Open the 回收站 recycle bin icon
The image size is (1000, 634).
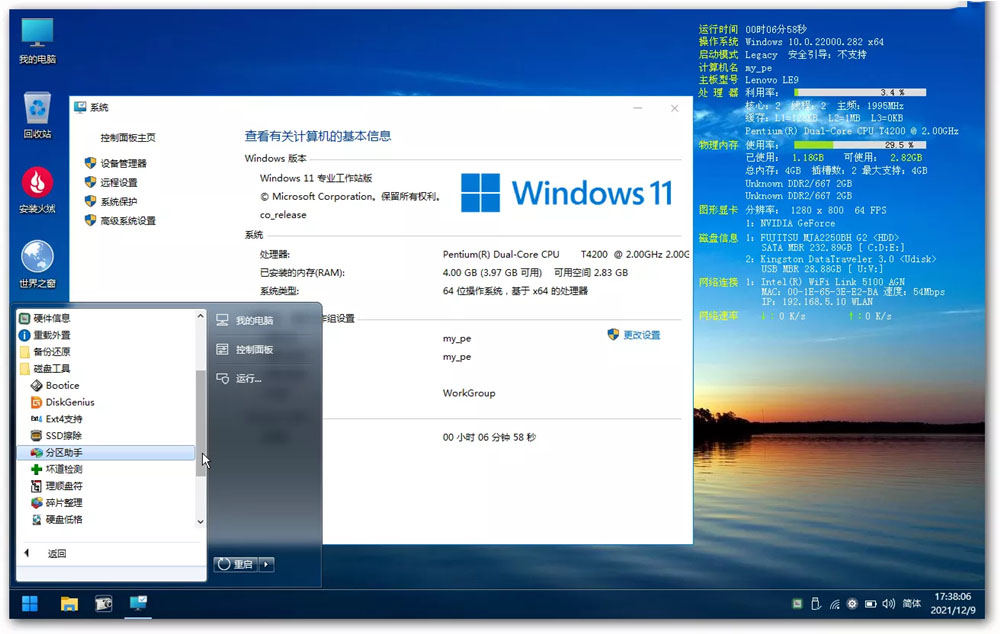(x=37, y=115)
